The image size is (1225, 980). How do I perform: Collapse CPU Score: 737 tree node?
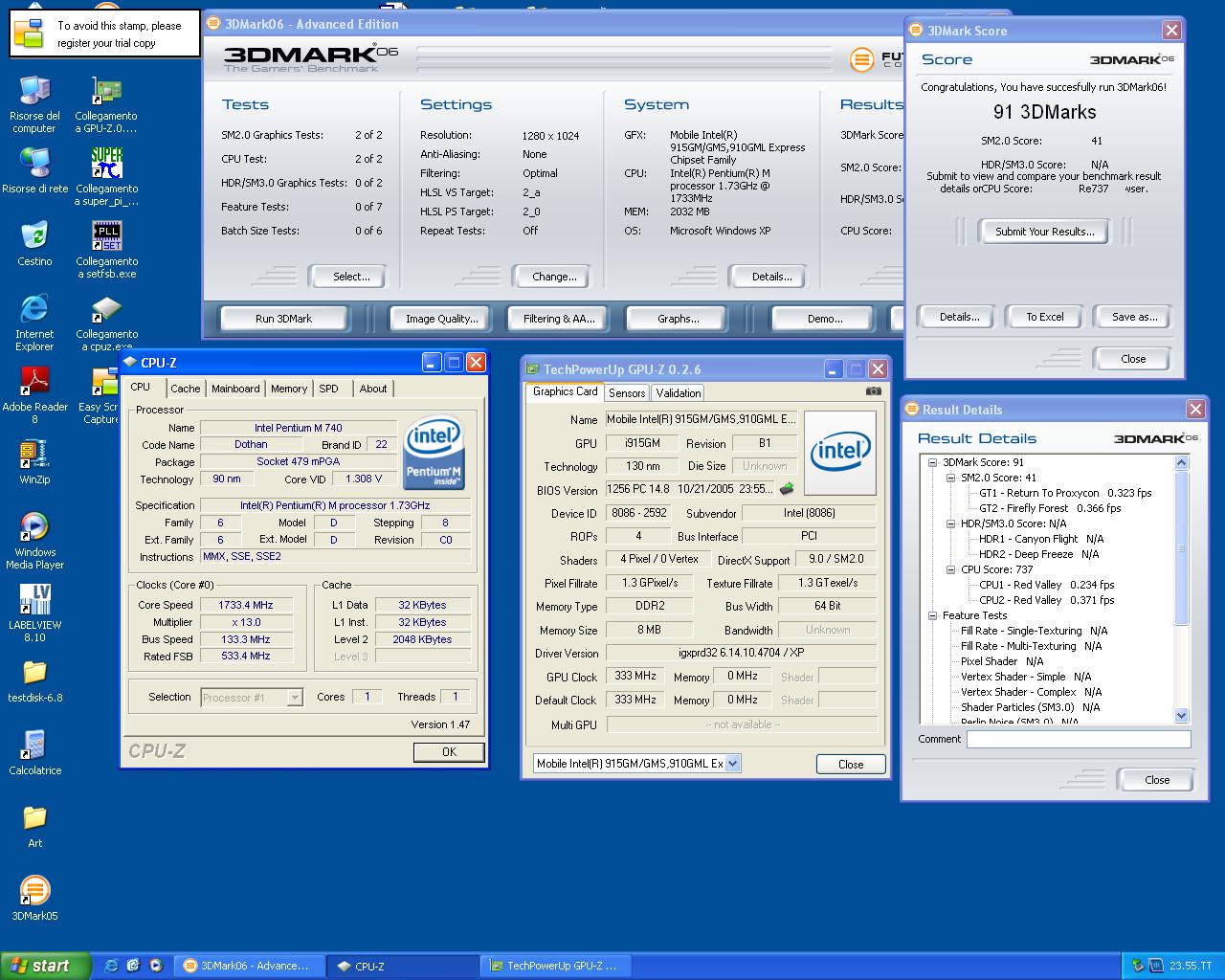[x=950, y=569]
